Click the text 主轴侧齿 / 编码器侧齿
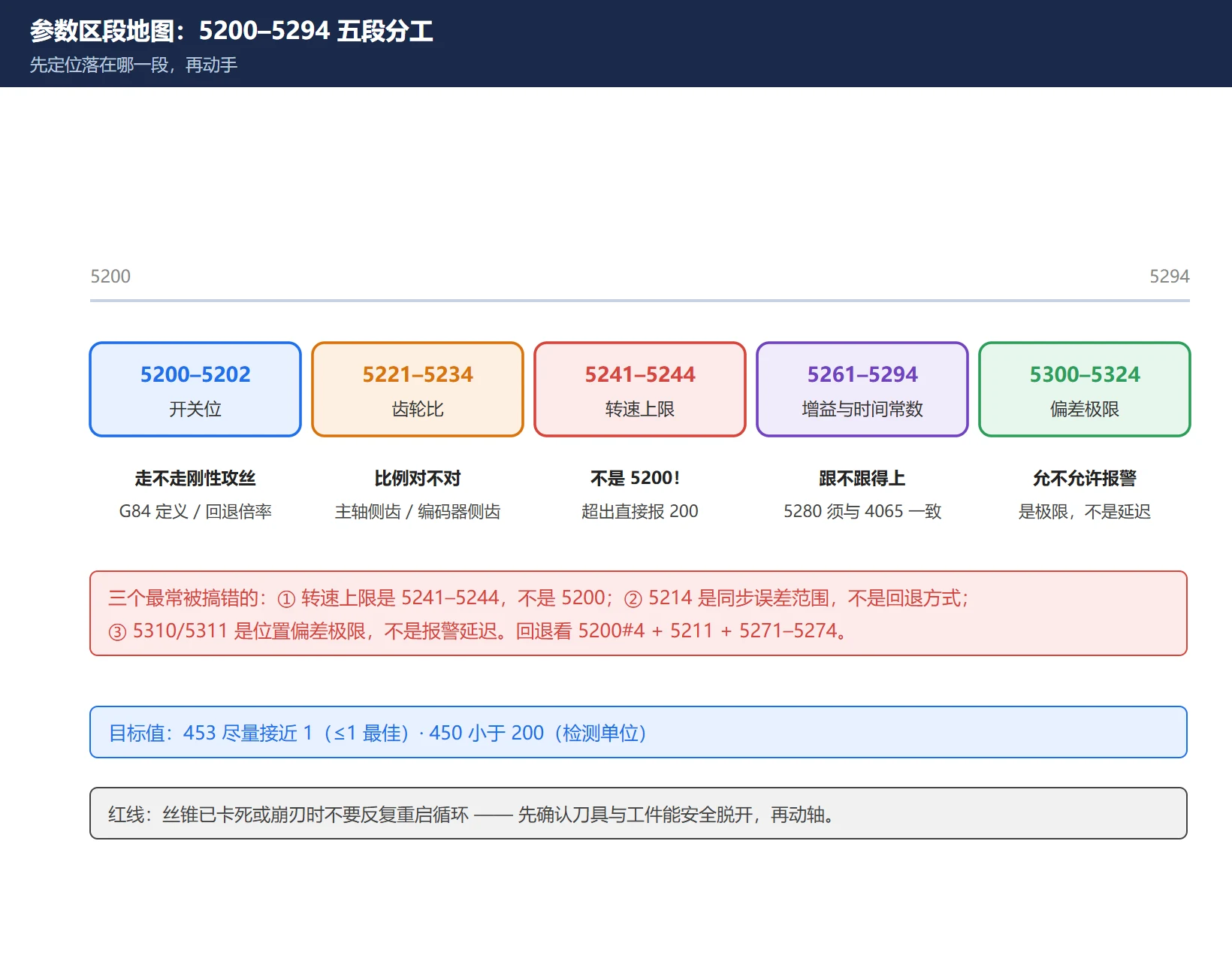The image size is (1232, 962). click(x=418, y=512)
